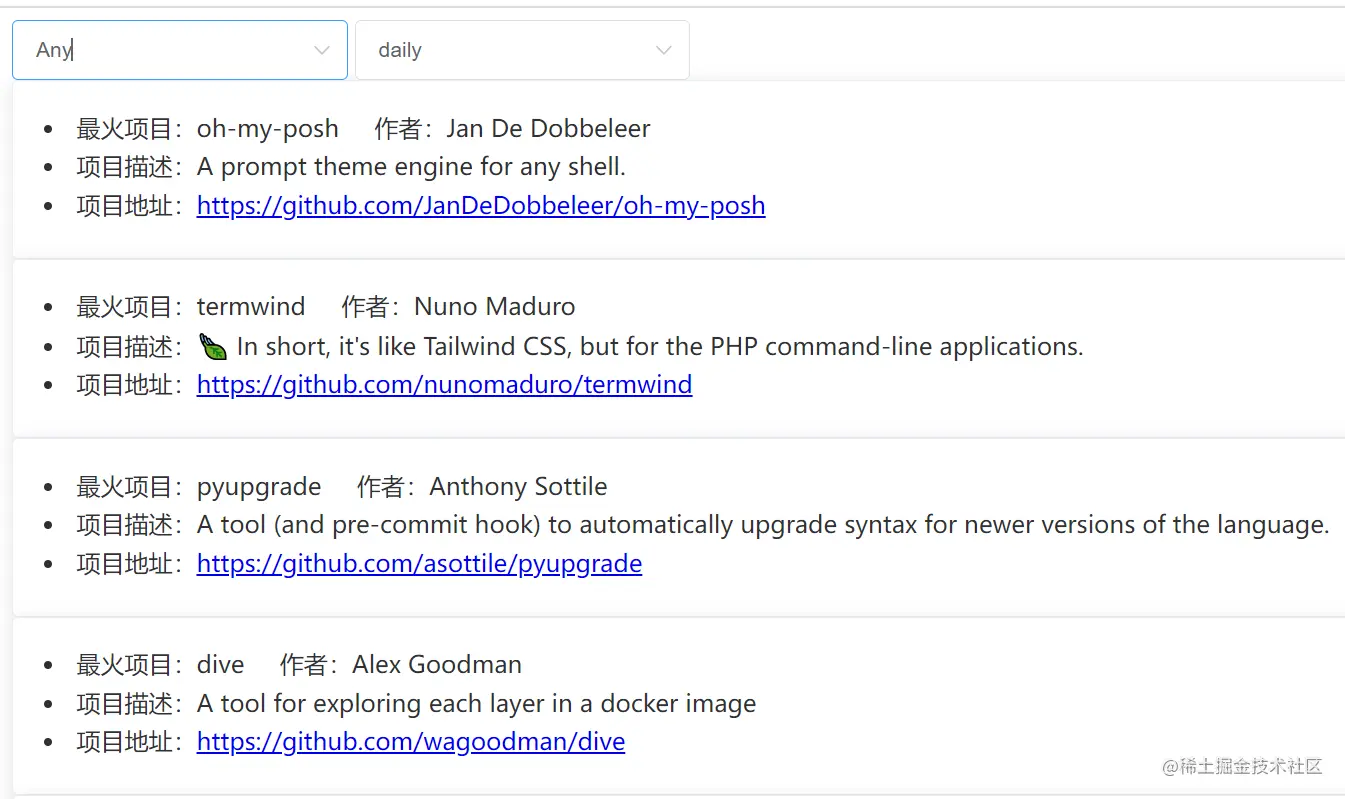Click the chevron arrow in the Any dropdown
The height and width of the screenshot is (799, 1345).
[322, 50]
